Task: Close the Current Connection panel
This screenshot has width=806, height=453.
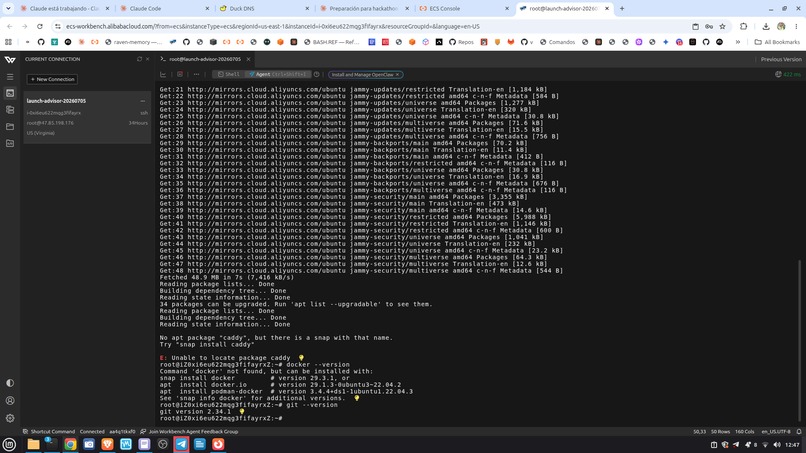Action: point(148,59)
